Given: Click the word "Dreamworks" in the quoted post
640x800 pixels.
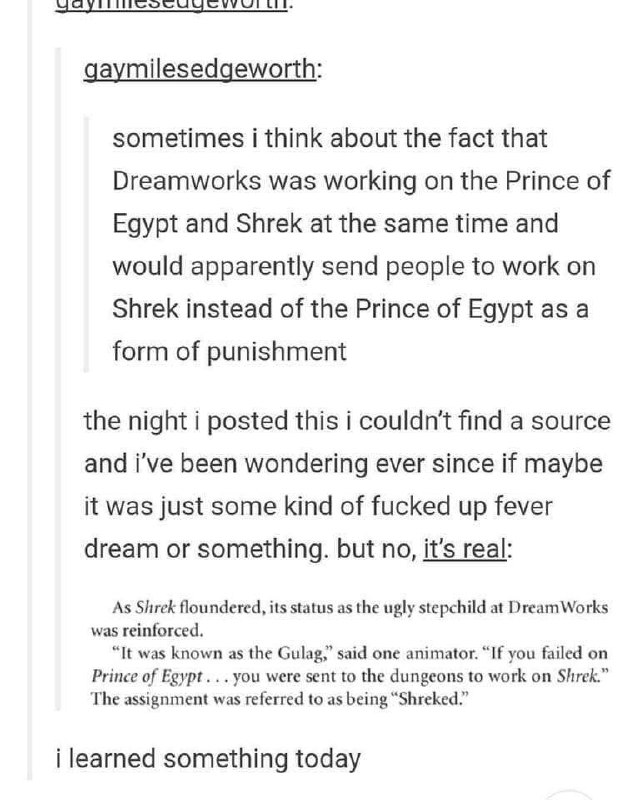Looking at the screenshot, I should (x=187, y=181).
